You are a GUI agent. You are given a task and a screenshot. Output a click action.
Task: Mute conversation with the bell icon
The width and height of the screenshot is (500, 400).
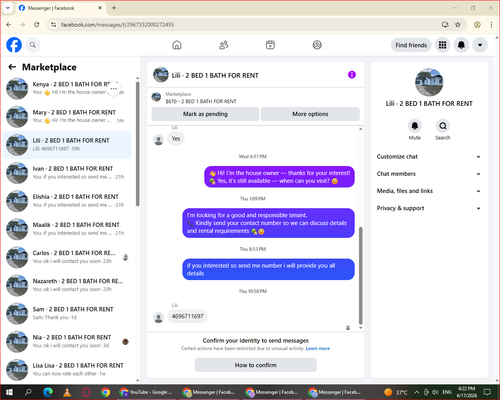pos(415,126)
